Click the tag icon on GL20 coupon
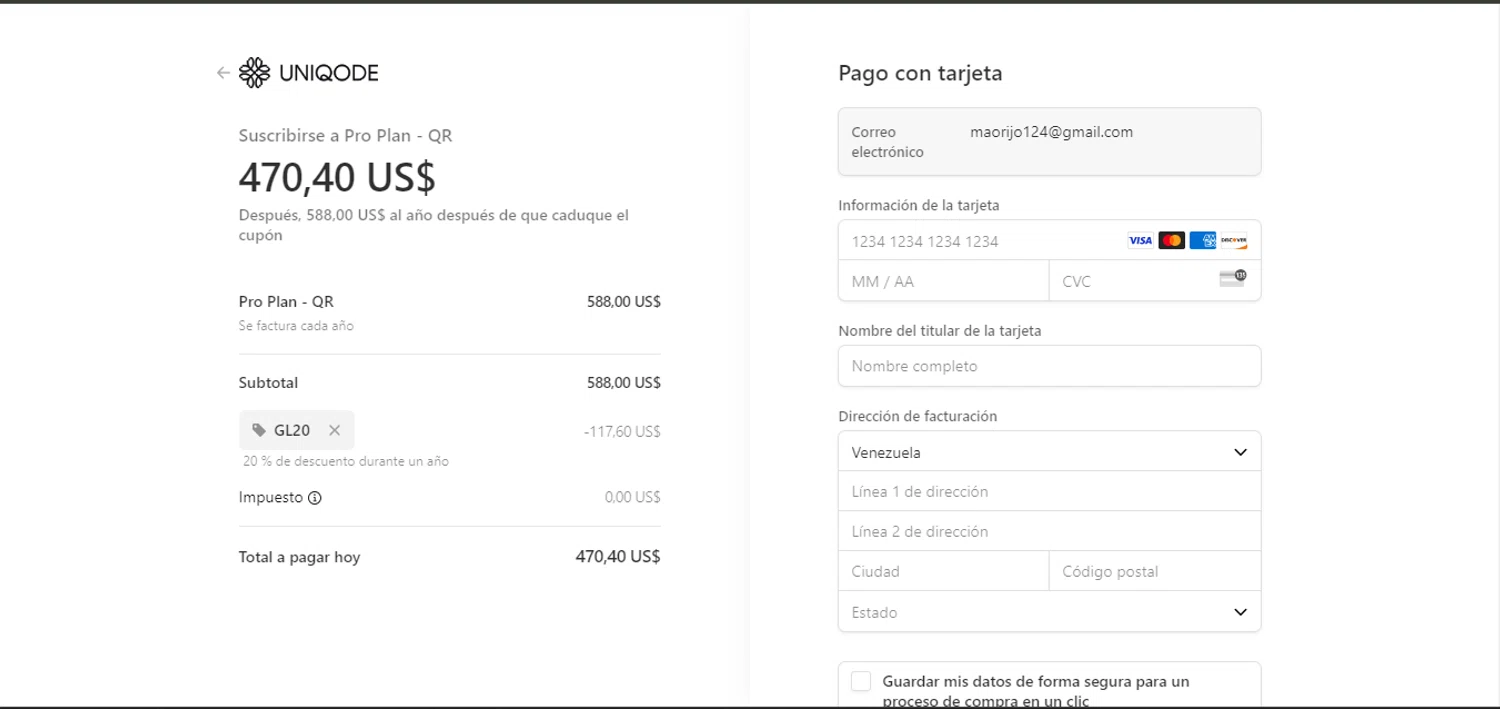 (x=259, y=430)
